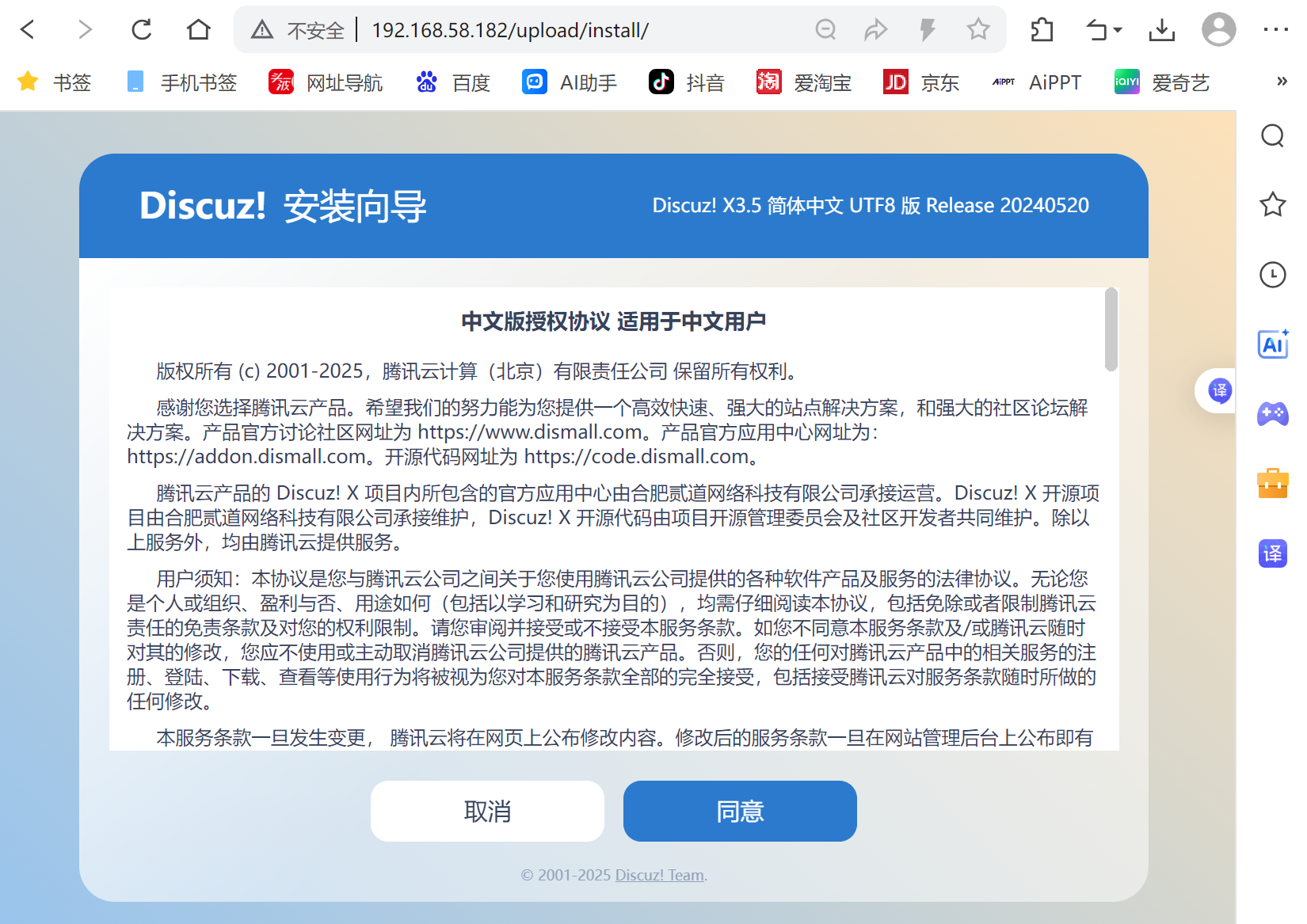Click the floating translate bubble icon
The width and height of the screenshot is (1307, 924).
pos(1220,390)
